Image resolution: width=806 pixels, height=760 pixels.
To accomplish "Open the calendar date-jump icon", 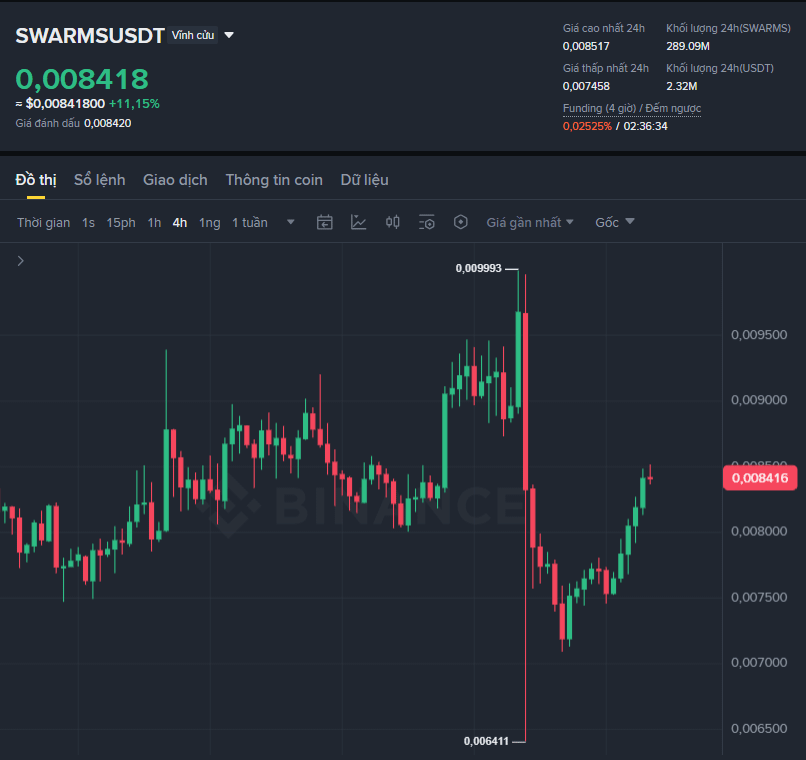I will [x=324, y=223].
